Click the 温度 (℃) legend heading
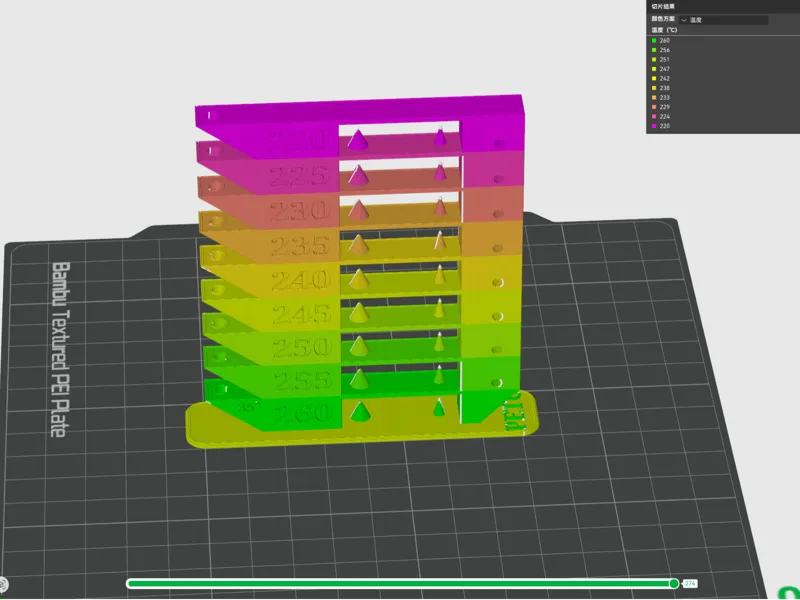 coord(664,30)
